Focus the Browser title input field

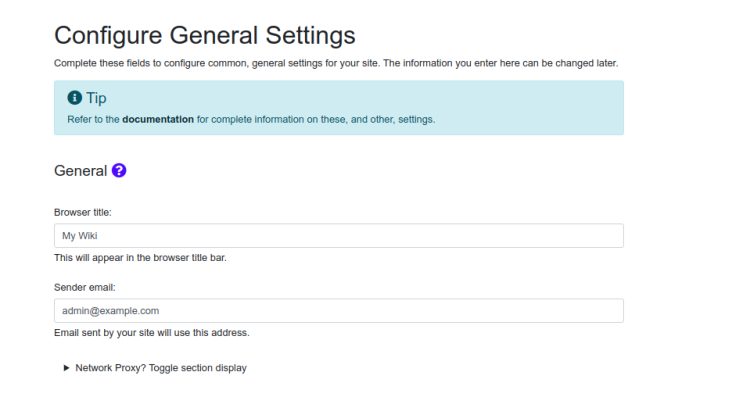click(x=339, y=235)
